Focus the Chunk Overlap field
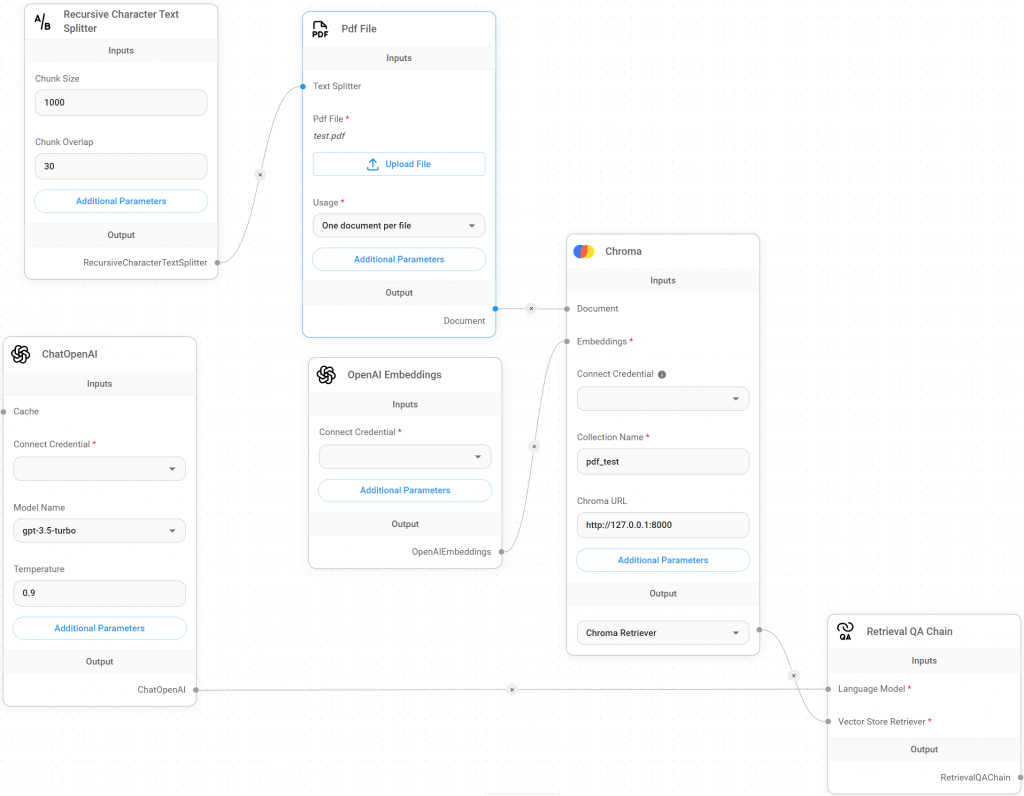This screenshot has width=1024, height=796. pyautogui.click(x=121, y=167)
